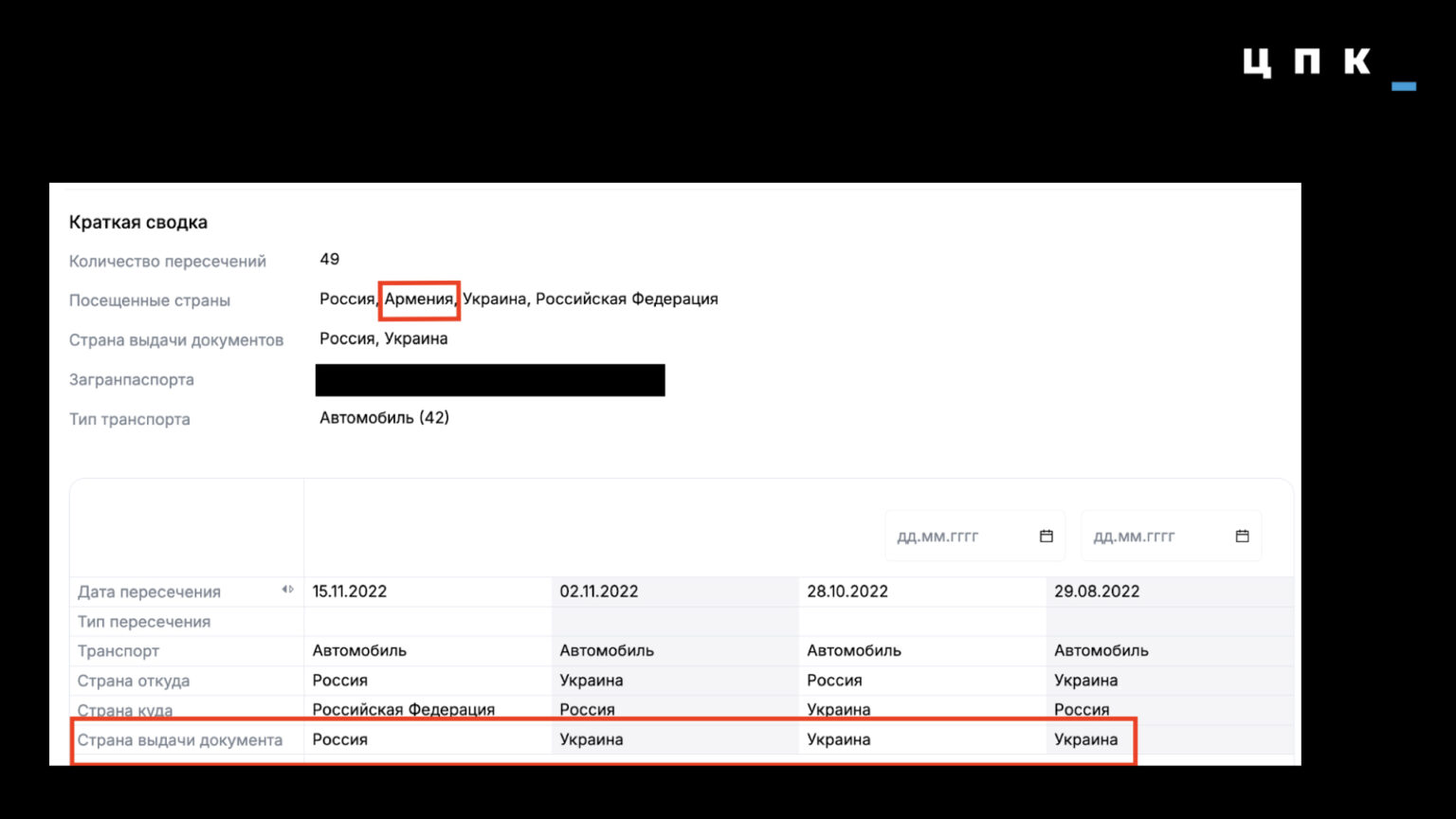Focus the second дд.мм.гггг date input
This screenshot has height=819, width=1456.
point(1172,537)
